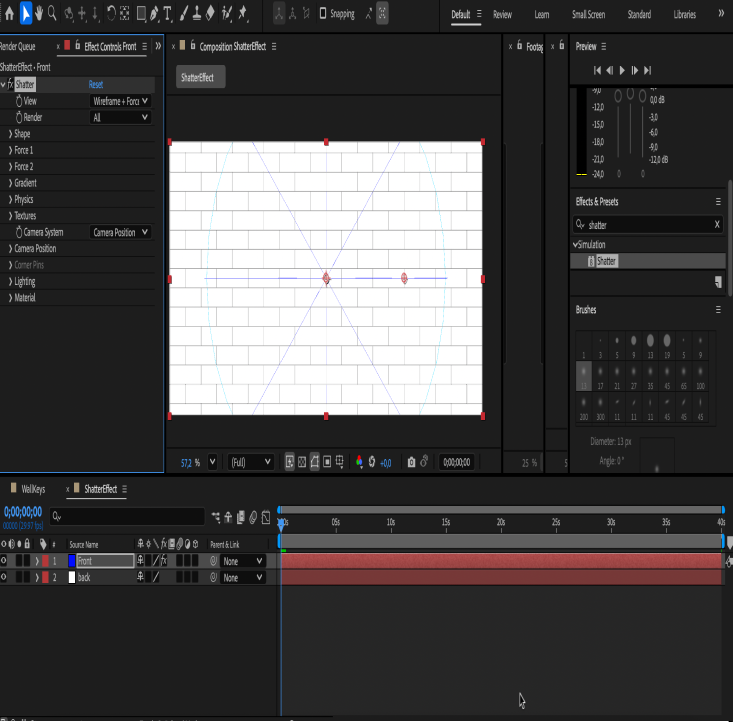Click the Home icon in toolbar
The image size is (733, 722).
point(9,14)
